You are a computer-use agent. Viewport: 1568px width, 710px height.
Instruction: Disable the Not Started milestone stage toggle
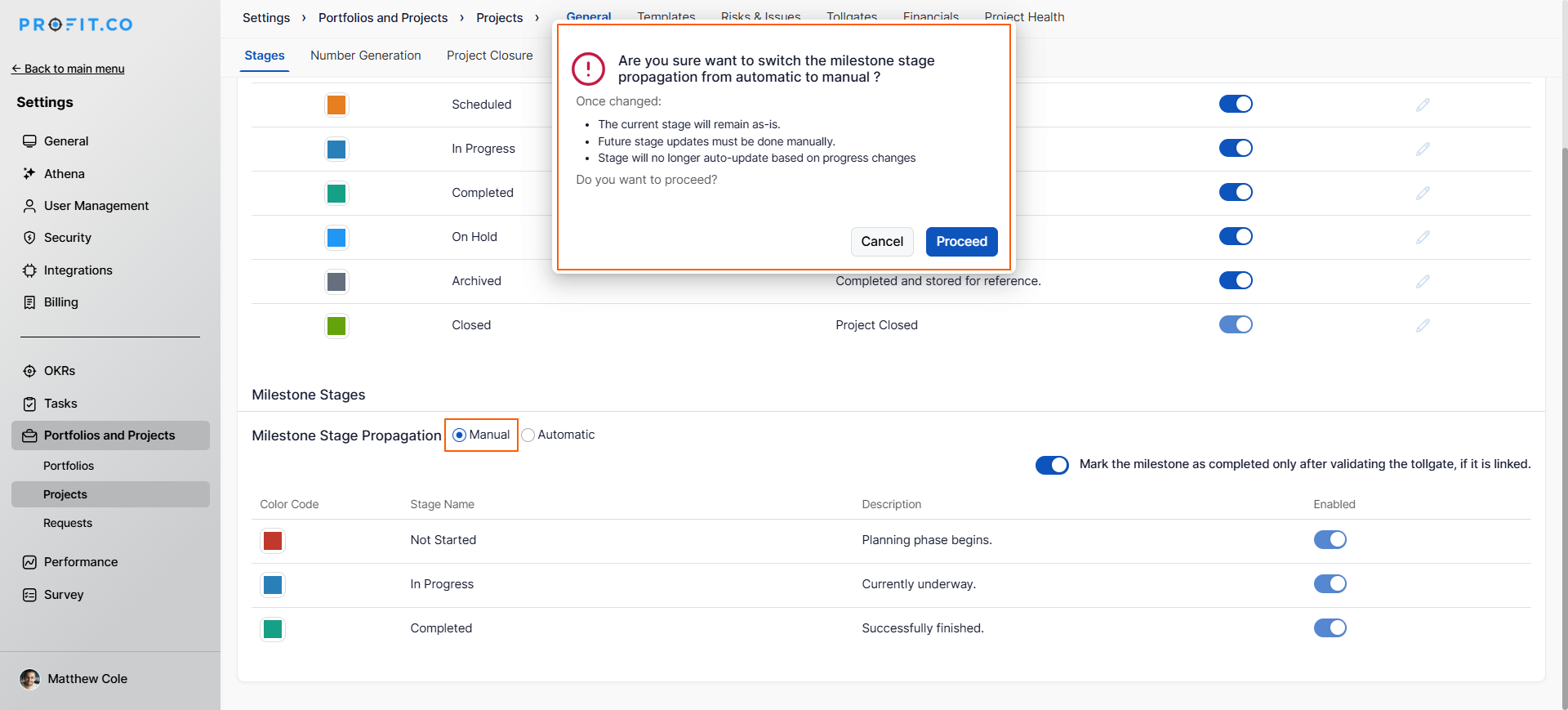point(1330,540)
